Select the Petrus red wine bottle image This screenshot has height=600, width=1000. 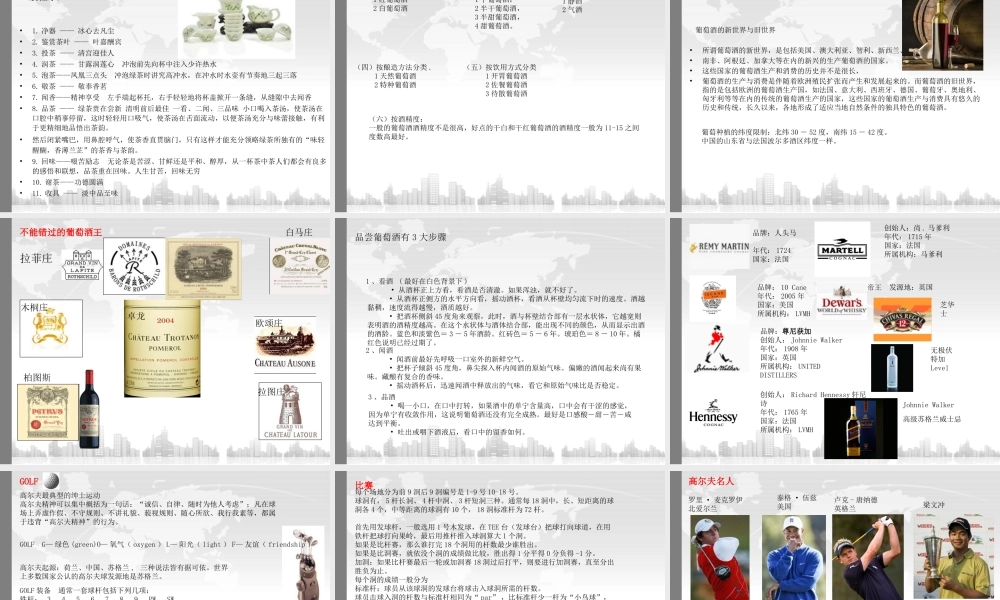[89, 409]
